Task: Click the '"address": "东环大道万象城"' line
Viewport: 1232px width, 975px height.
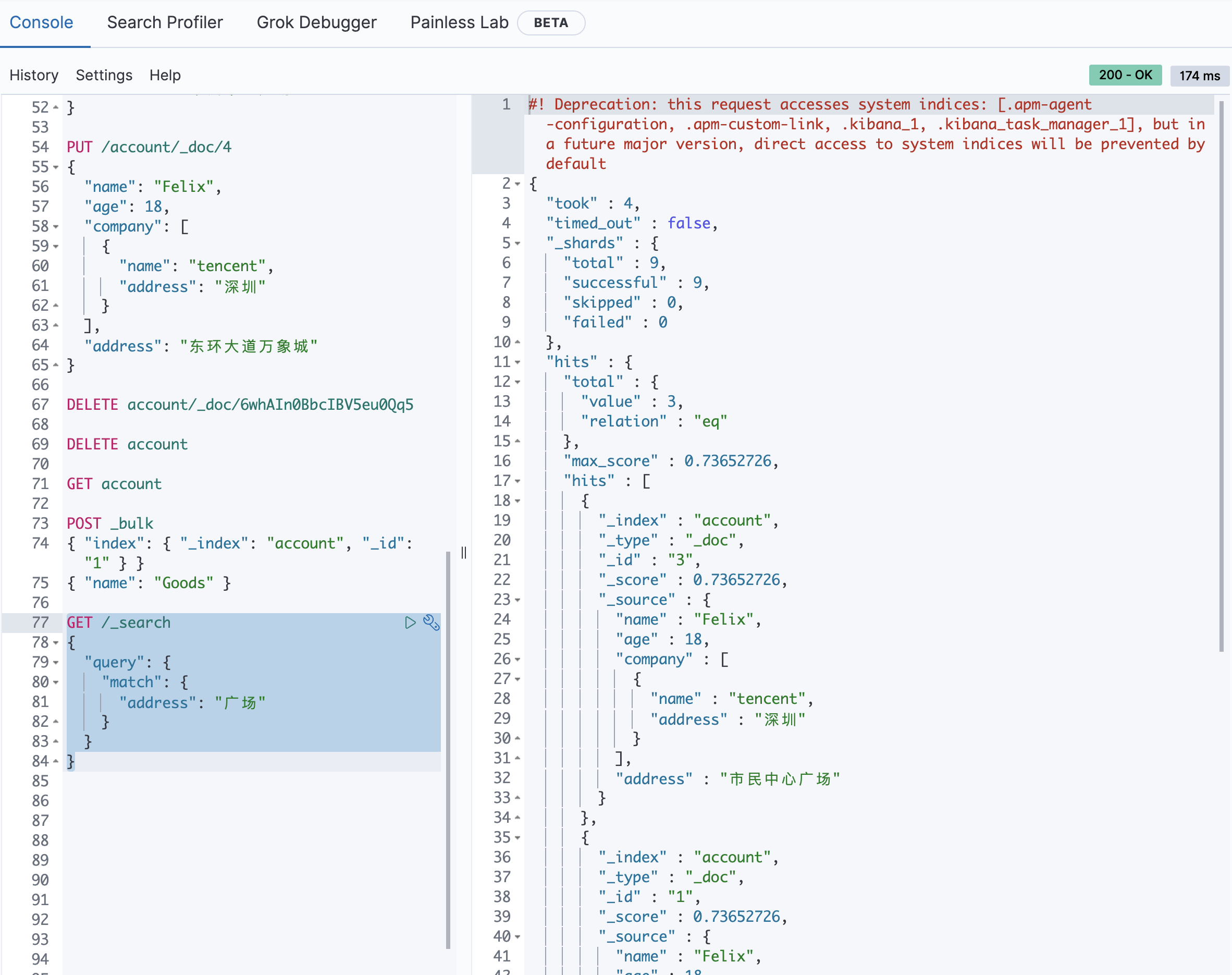Action: 201,346
